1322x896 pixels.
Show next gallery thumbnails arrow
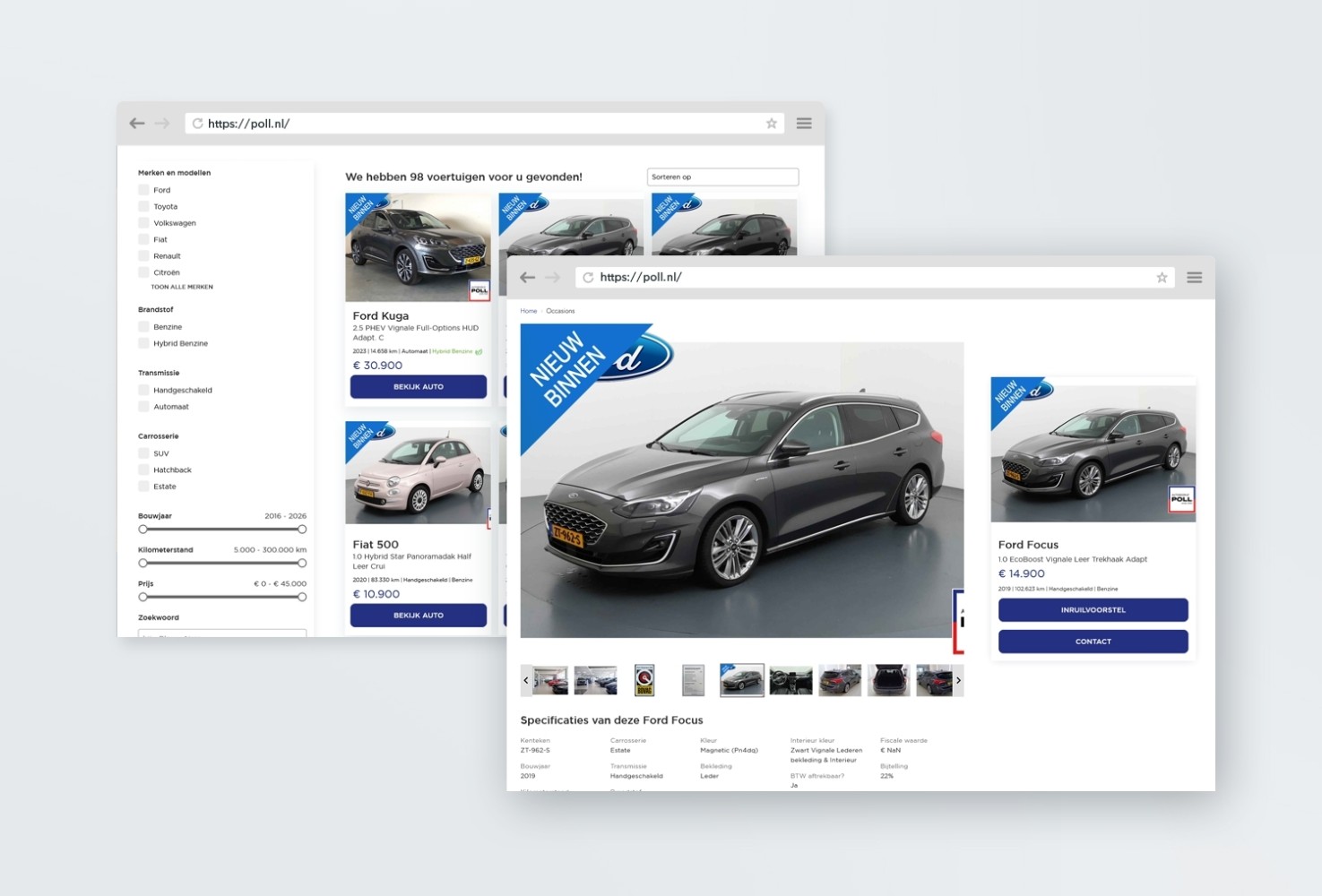pos(958,681)
